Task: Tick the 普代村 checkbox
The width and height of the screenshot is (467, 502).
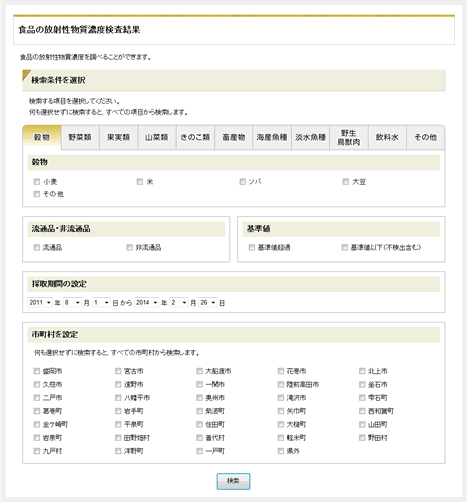Action: 199,438
